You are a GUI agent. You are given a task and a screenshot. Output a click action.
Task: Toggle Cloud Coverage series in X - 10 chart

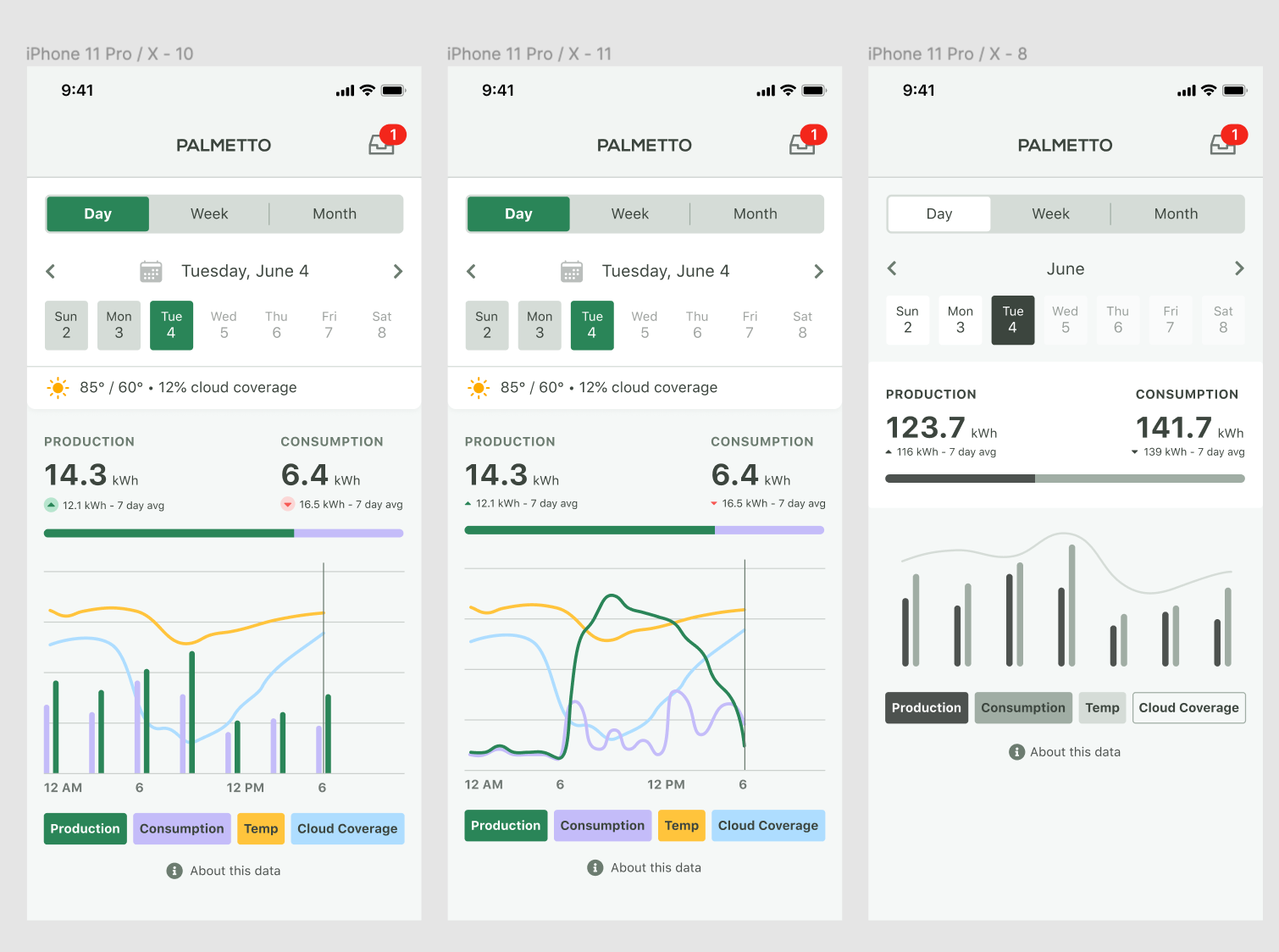(x=347, y=828)
